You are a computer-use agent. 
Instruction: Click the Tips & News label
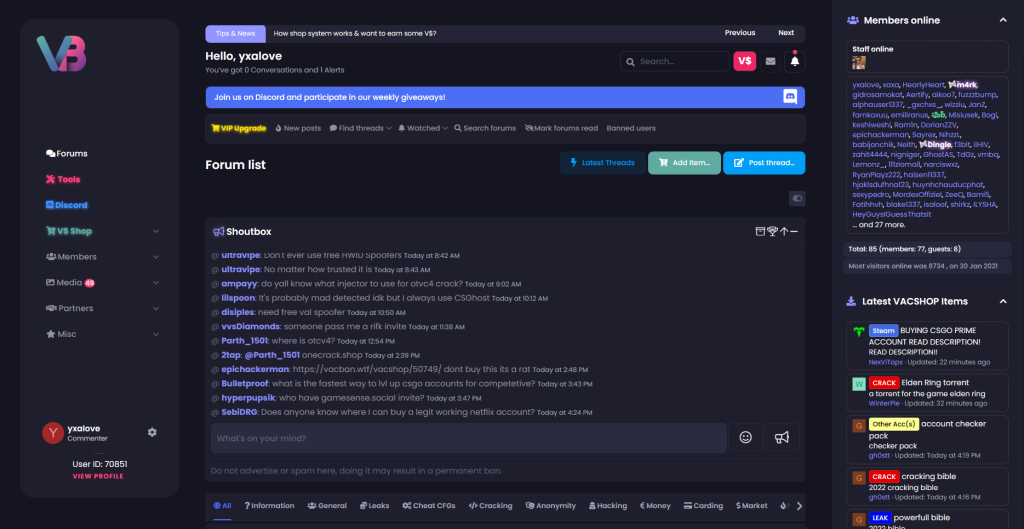click(x=235, y=33)
